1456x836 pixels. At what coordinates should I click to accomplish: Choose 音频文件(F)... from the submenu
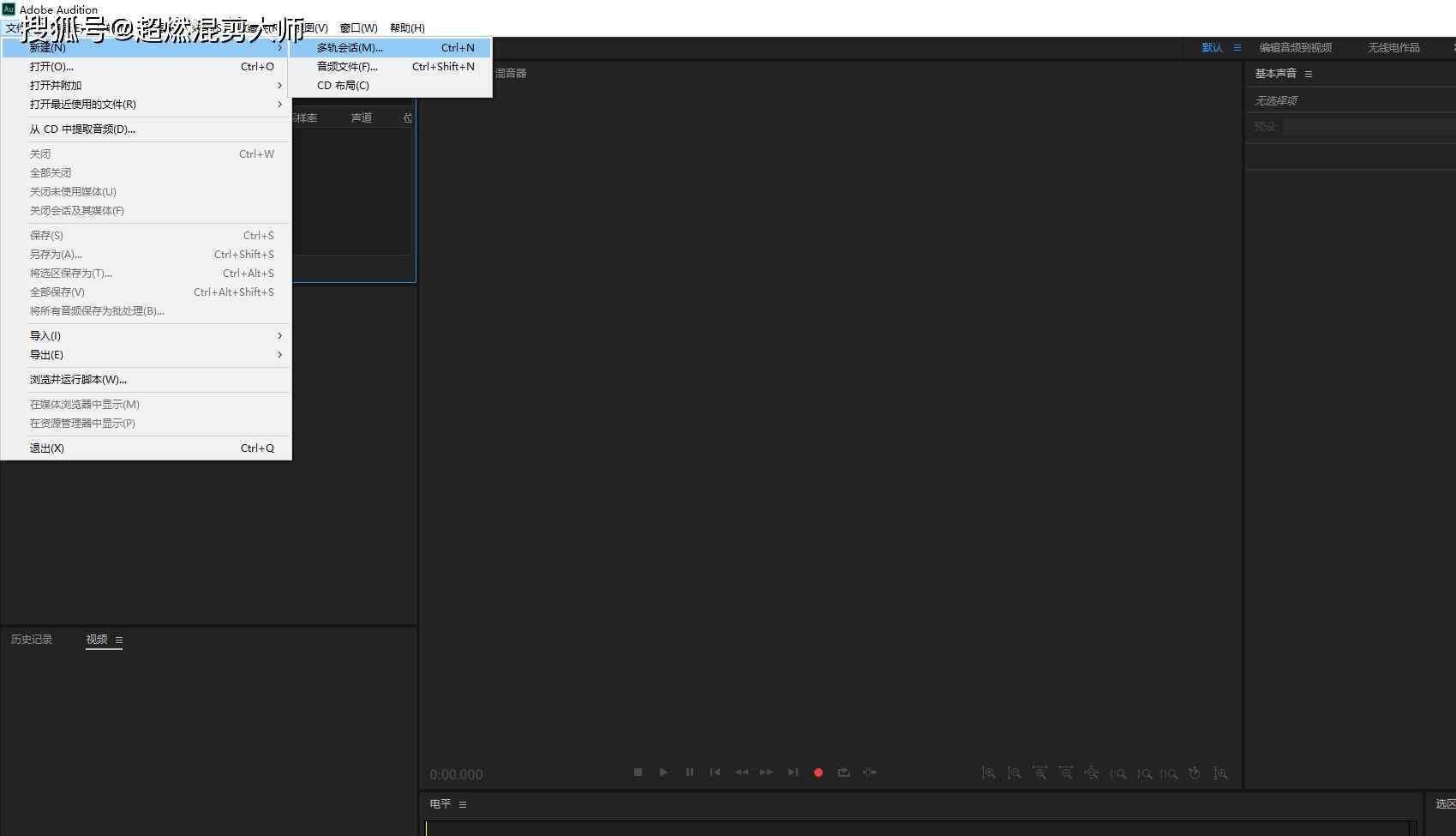391,67
